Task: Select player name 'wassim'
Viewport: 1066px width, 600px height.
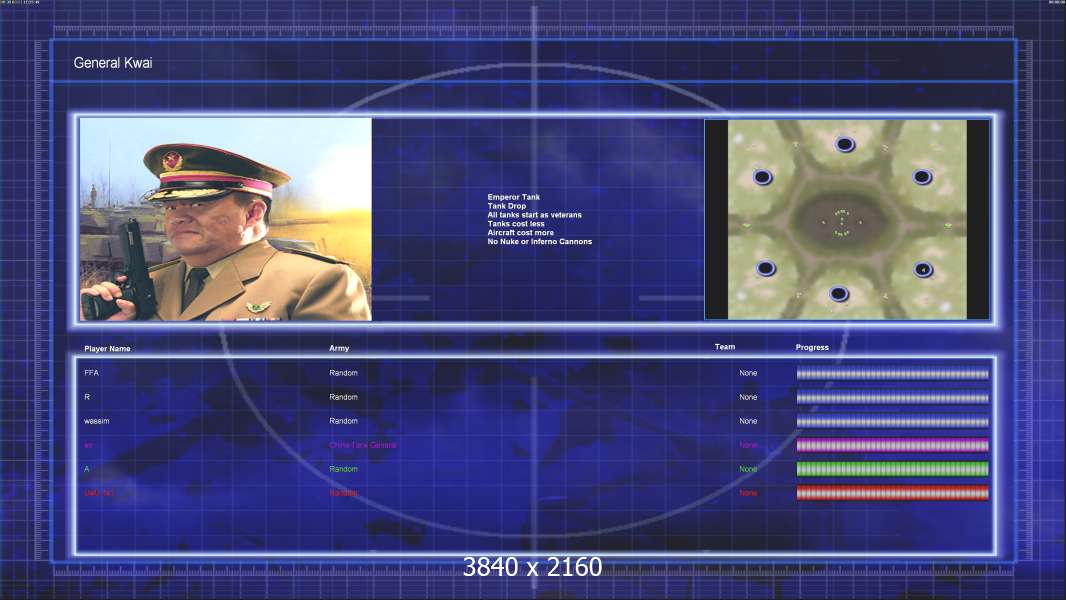Action: click(97, 421)
